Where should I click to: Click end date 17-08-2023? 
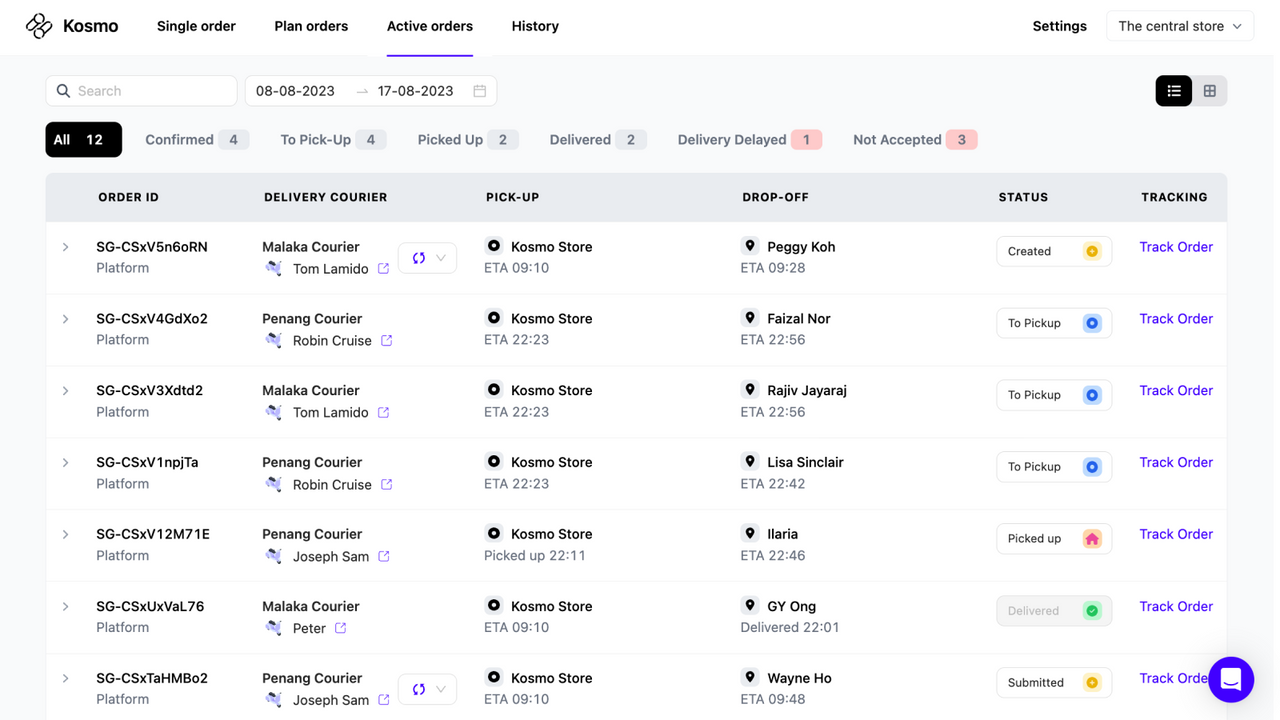416,91
